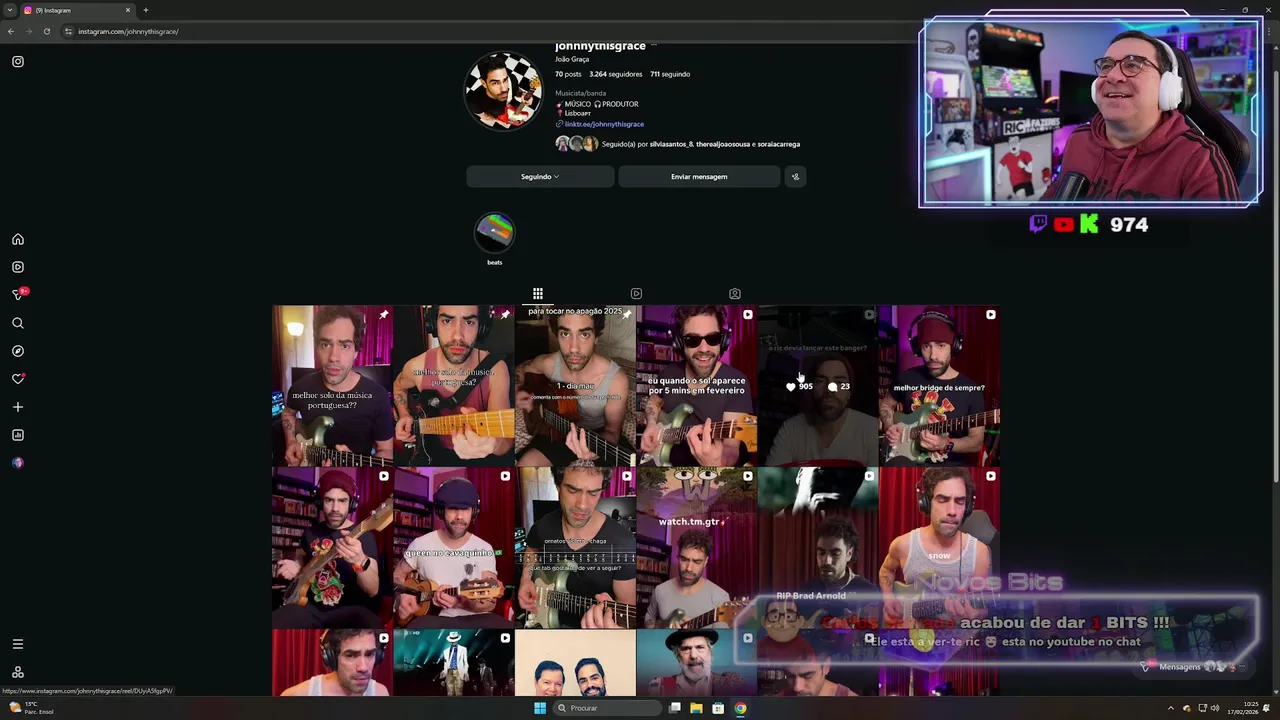The image size is (1280, 720).
Task: Open the Meta apps icon below the hamburger menu
Action: pos(18,672)
